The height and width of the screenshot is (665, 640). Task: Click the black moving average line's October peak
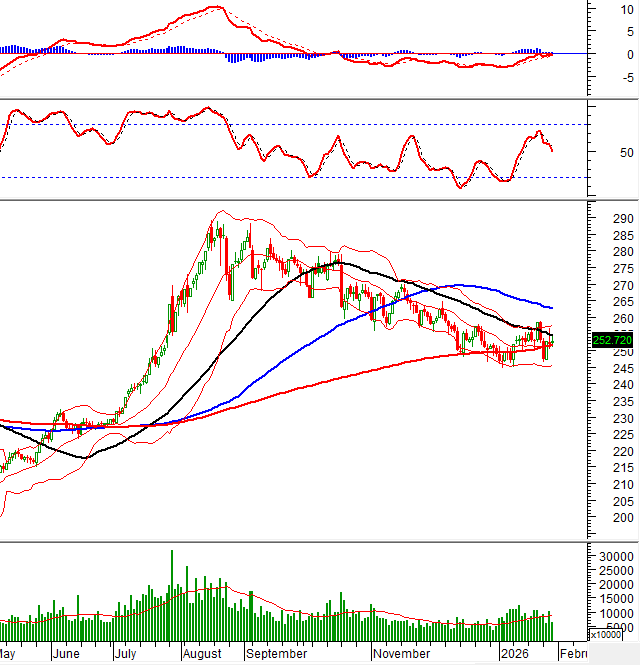(x=337, y=263)
